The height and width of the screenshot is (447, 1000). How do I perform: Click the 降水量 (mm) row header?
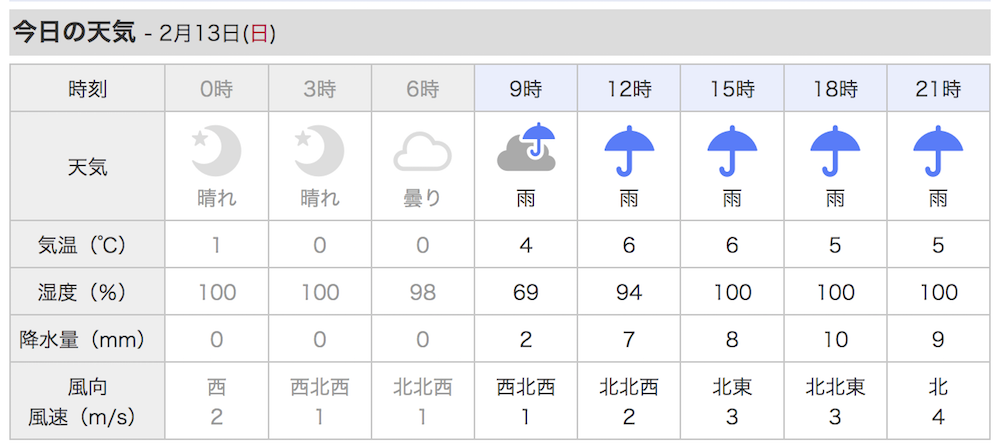click(x=87, y=339)
